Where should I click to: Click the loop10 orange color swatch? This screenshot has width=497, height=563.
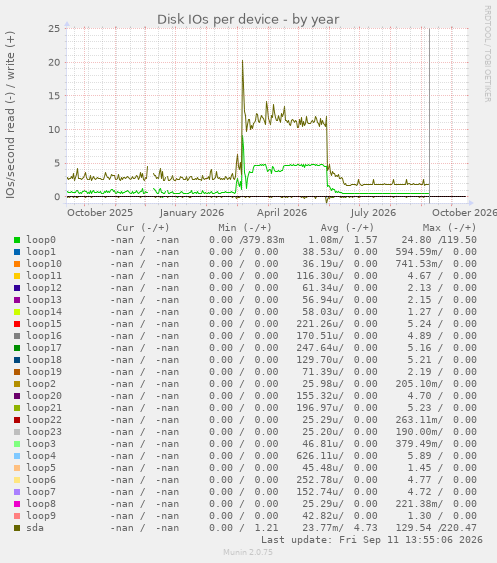17,264
